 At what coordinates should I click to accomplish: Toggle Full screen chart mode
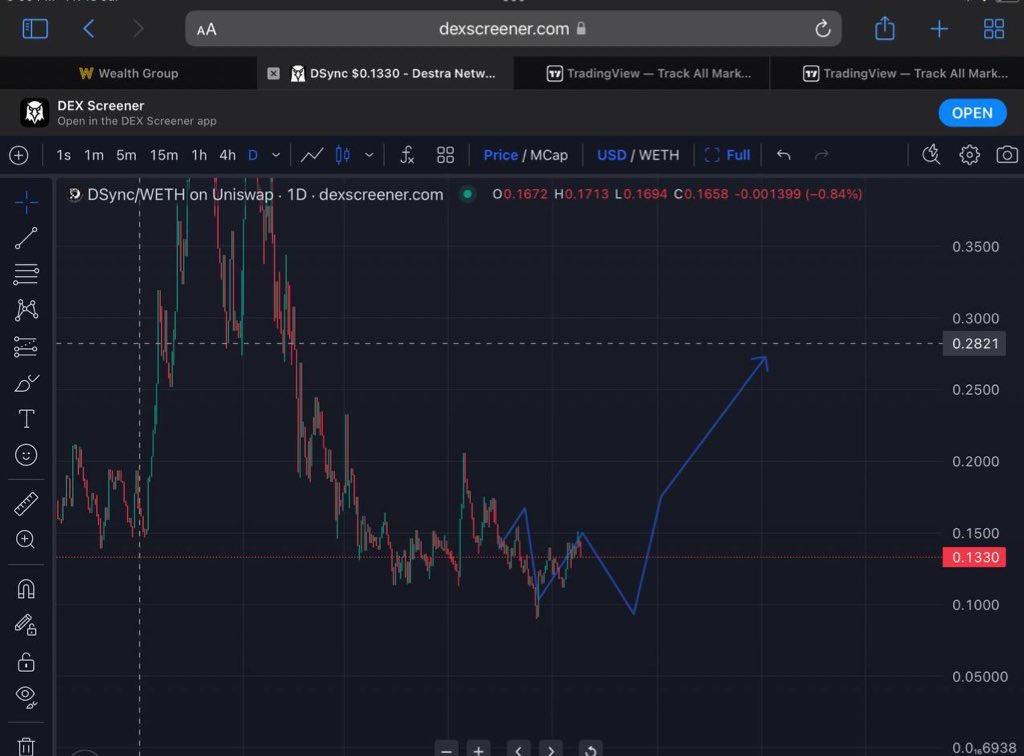pos(727,155)
